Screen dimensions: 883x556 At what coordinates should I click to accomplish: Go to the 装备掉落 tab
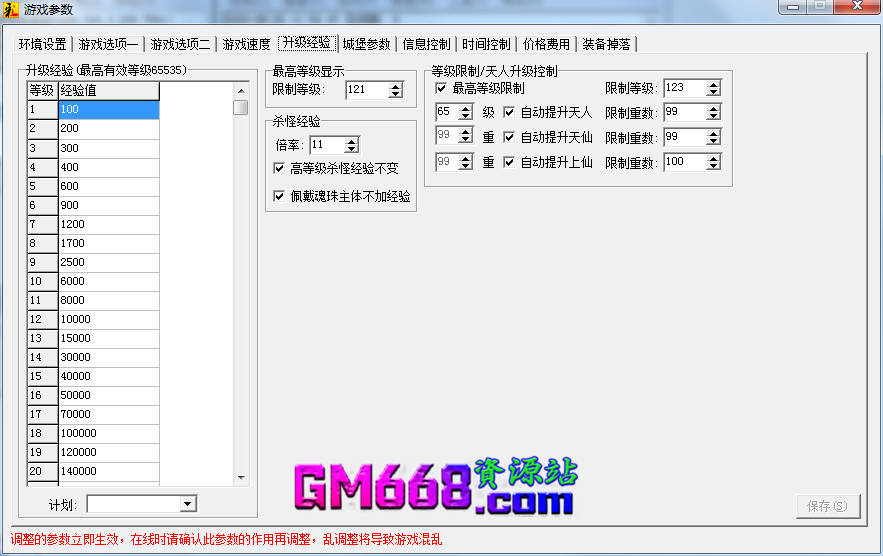pyautogui.click(x=606, y=44)
